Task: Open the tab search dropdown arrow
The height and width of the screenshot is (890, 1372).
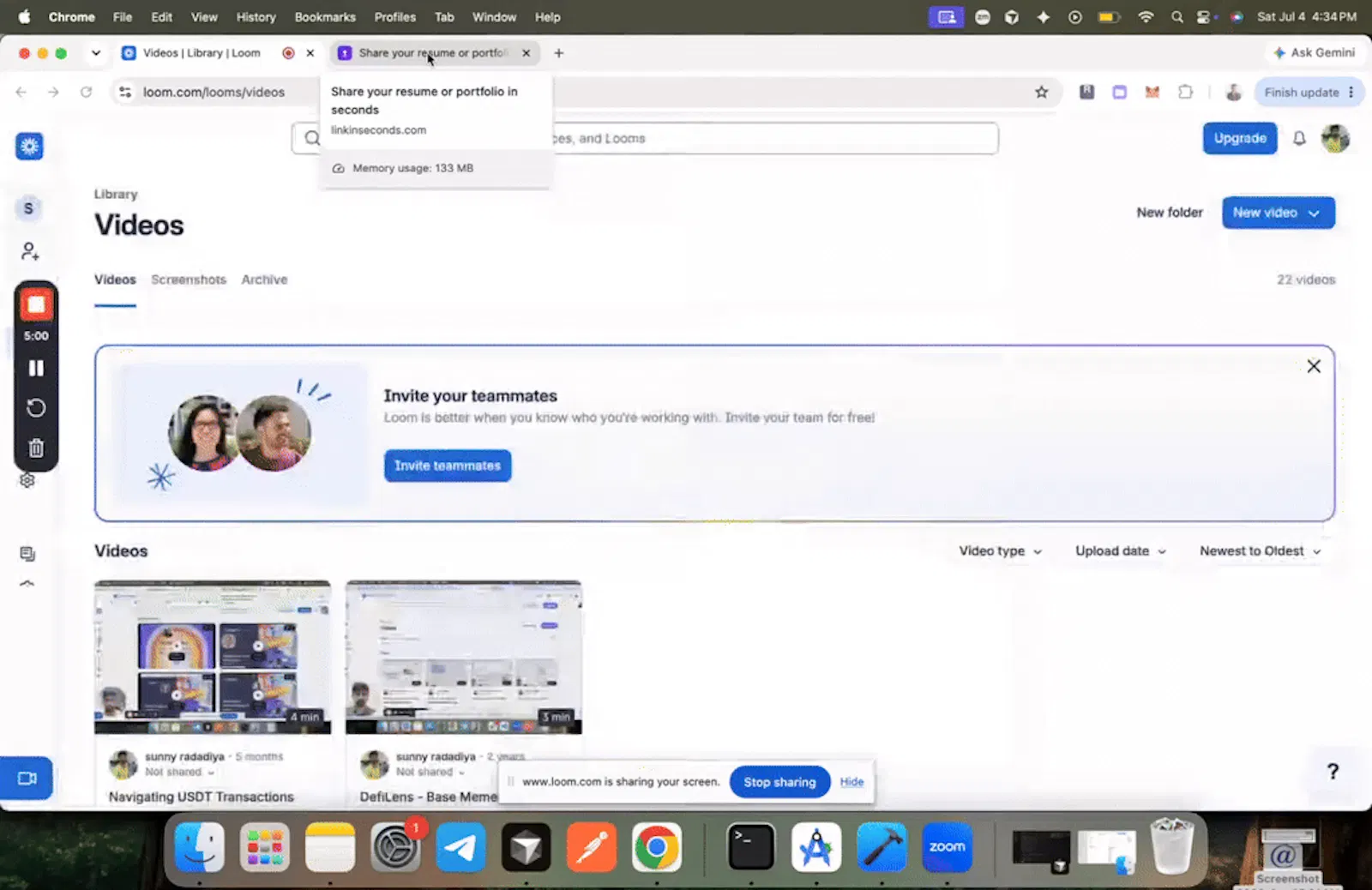Action: pyautogui.click(x=96, y=53)
